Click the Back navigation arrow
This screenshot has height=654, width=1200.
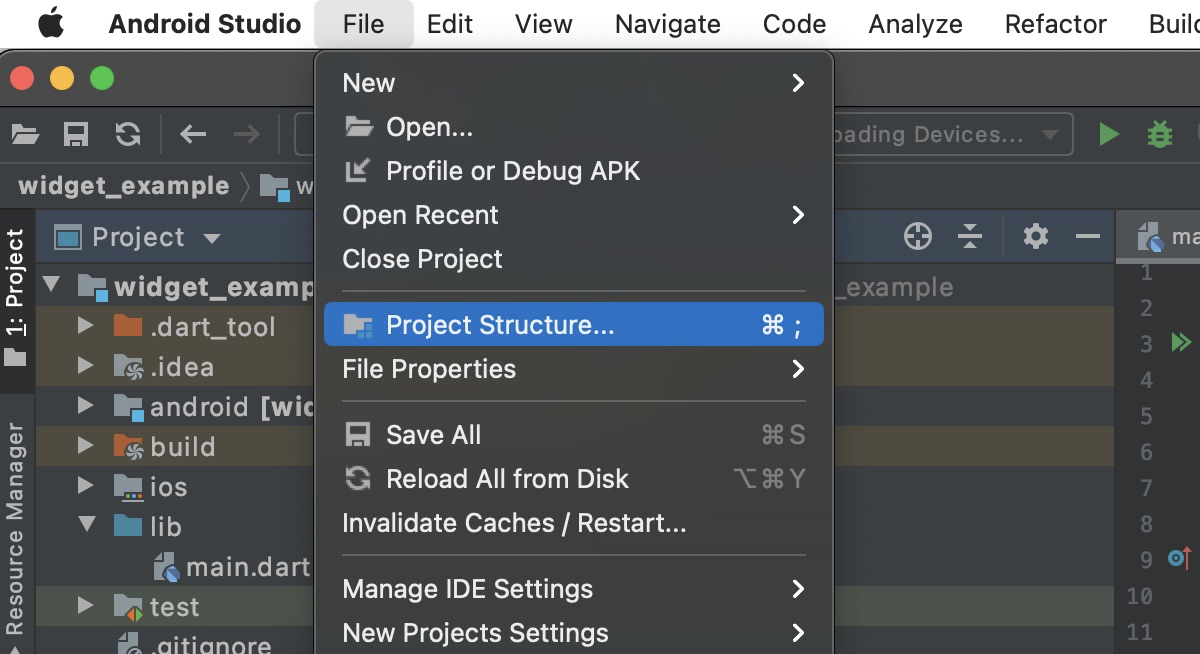click(x=192, y=134)
